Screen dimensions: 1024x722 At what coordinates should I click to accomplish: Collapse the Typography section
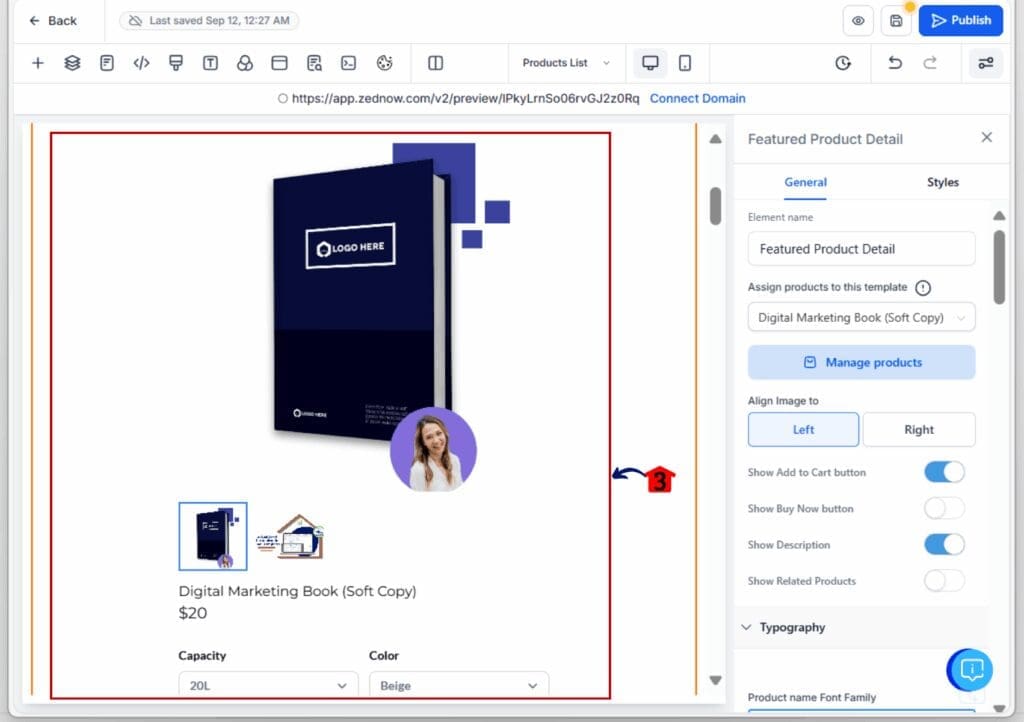click(x=745, y=627)
